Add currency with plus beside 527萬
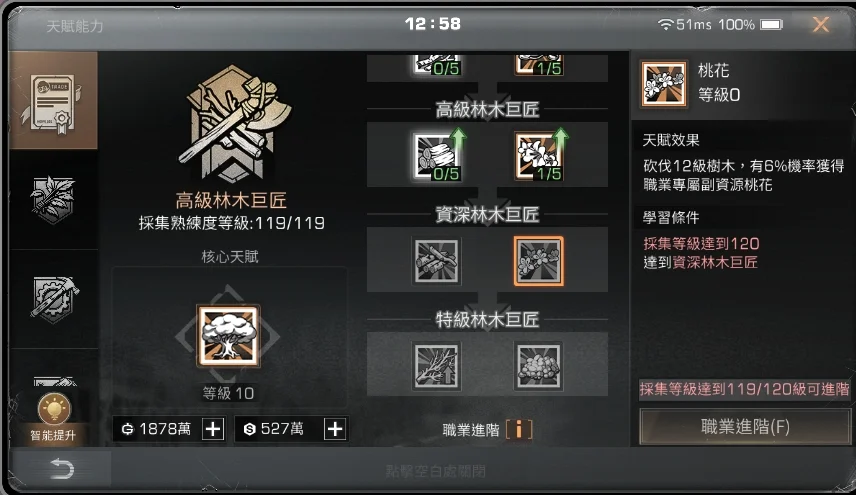The height and width of the screenshot is (495, 856). pos(335,429)
